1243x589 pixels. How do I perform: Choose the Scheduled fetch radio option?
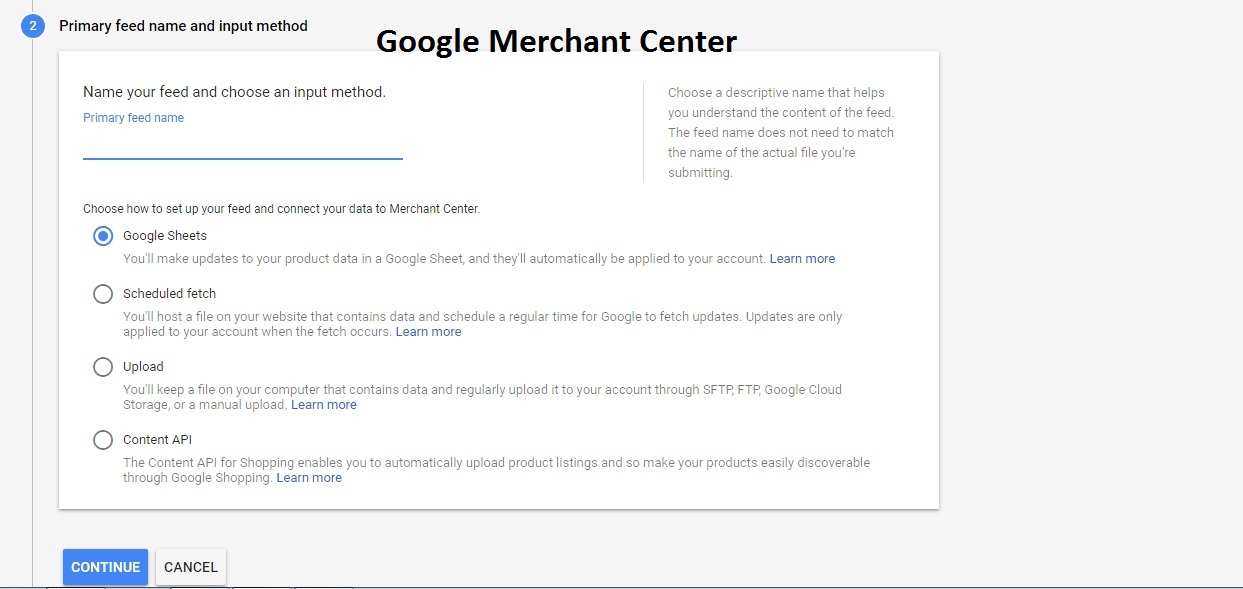point(103,294)
